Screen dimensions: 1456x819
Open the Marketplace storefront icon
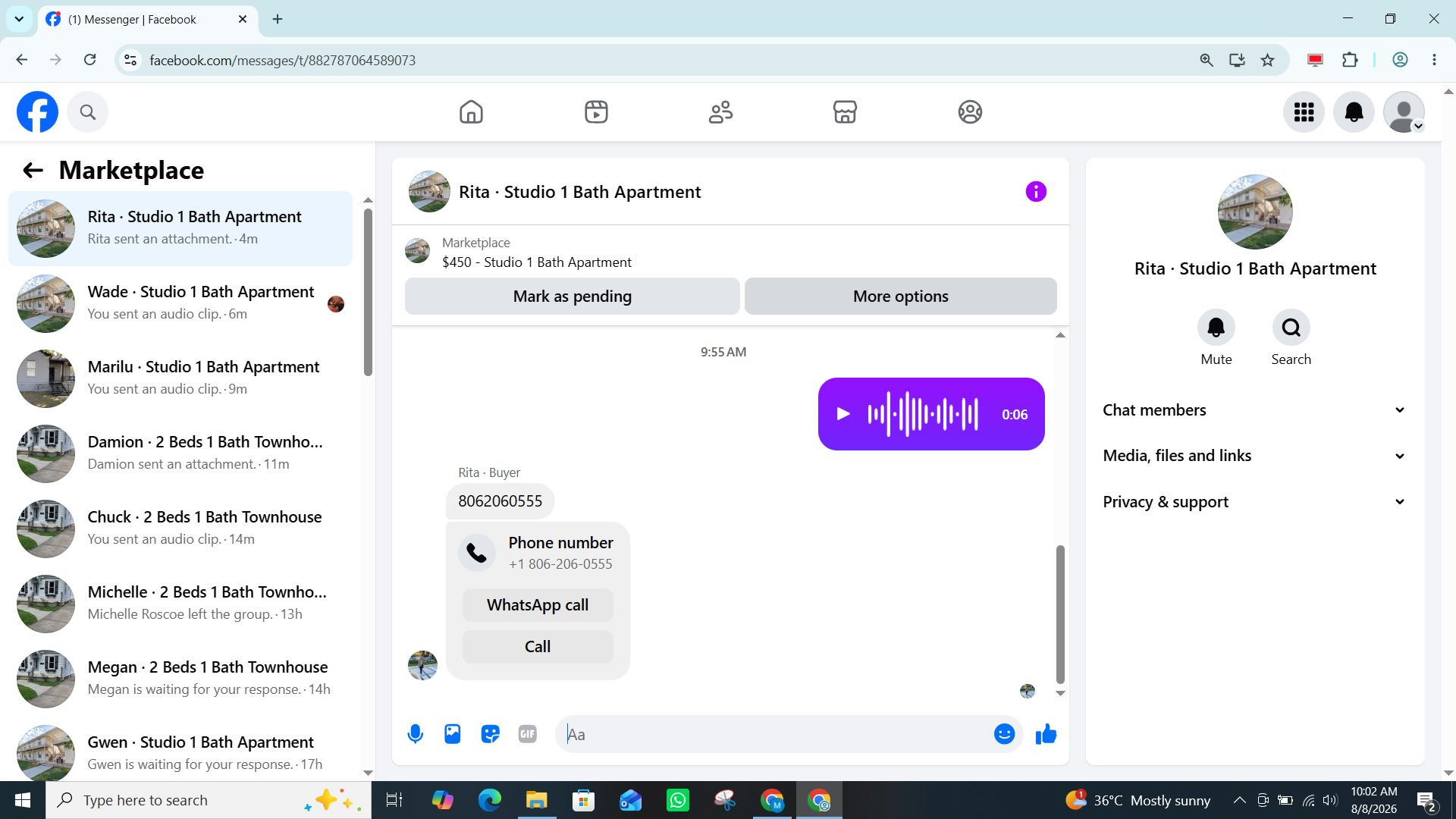click(x=845, y=112)
